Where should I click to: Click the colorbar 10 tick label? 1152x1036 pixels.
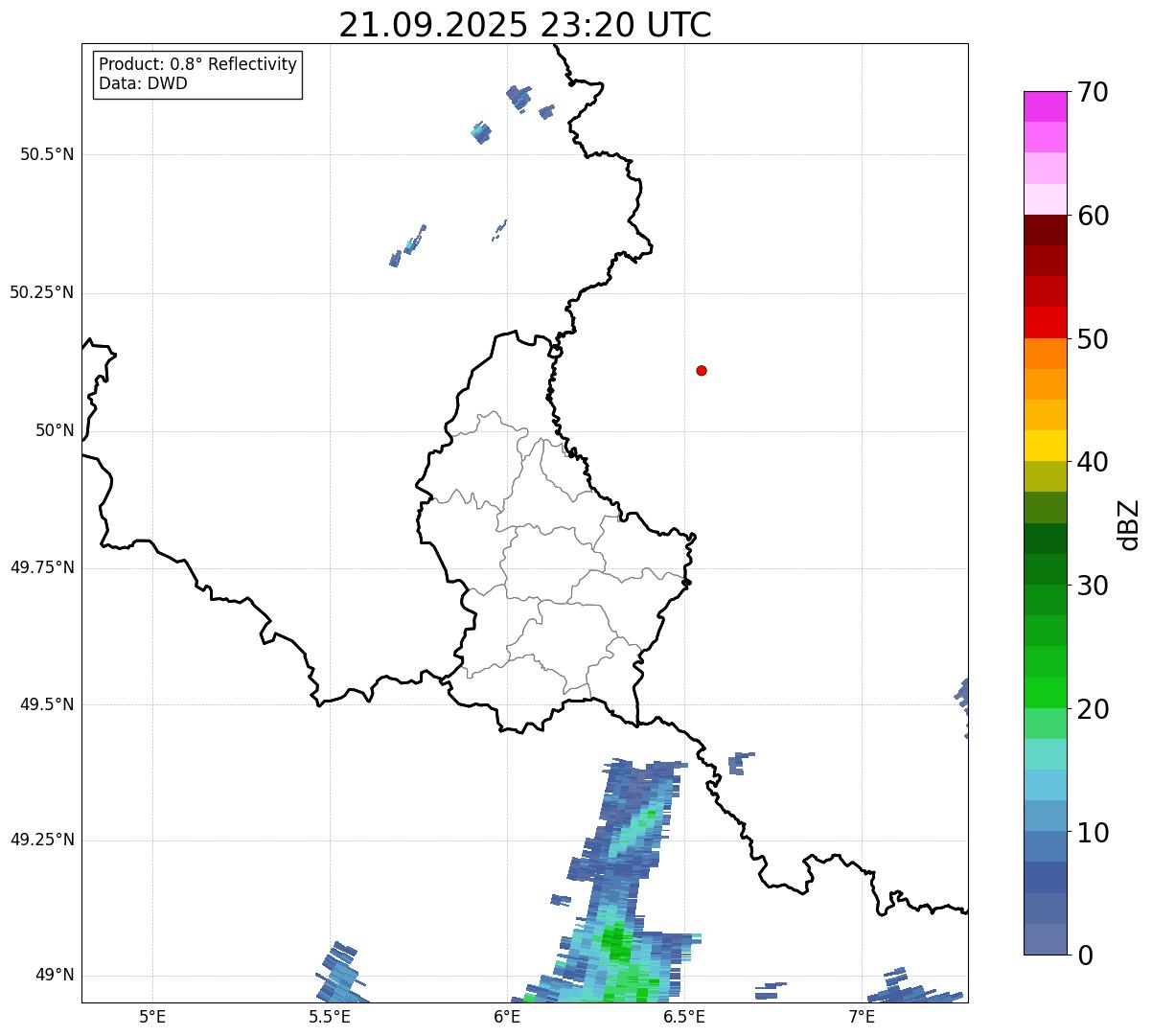click(1093, 832)
